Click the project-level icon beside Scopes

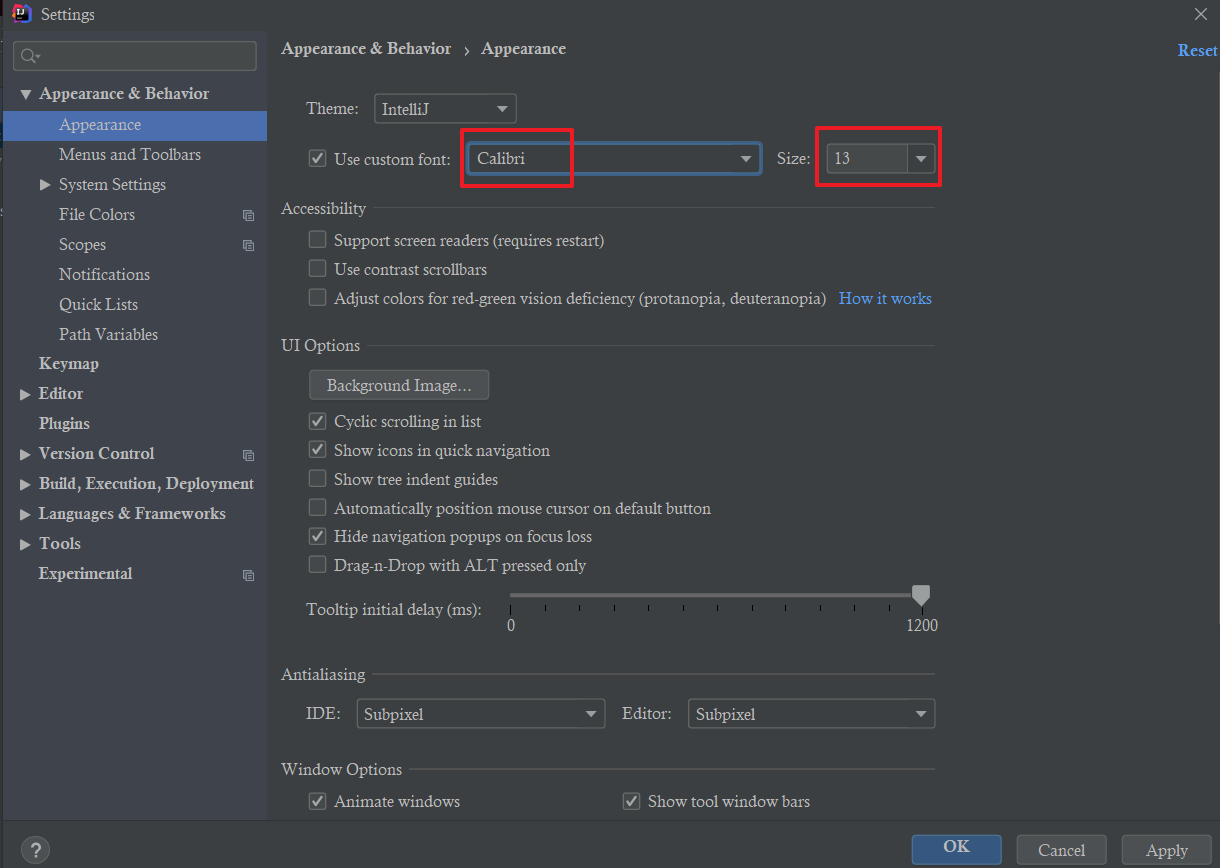tap(248, 245)
